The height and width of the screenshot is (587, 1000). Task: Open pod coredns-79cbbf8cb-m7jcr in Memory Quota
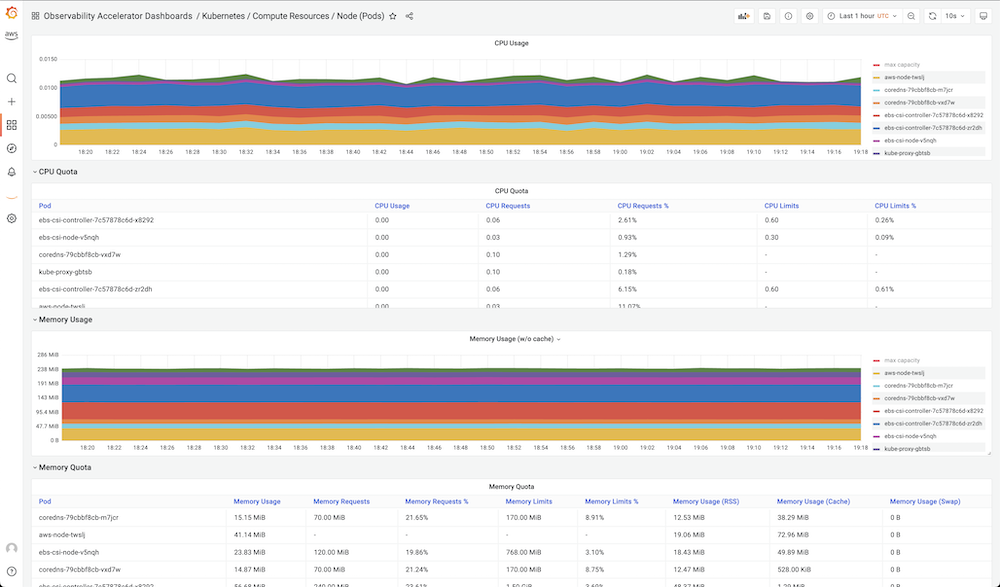tap(78, 517)
